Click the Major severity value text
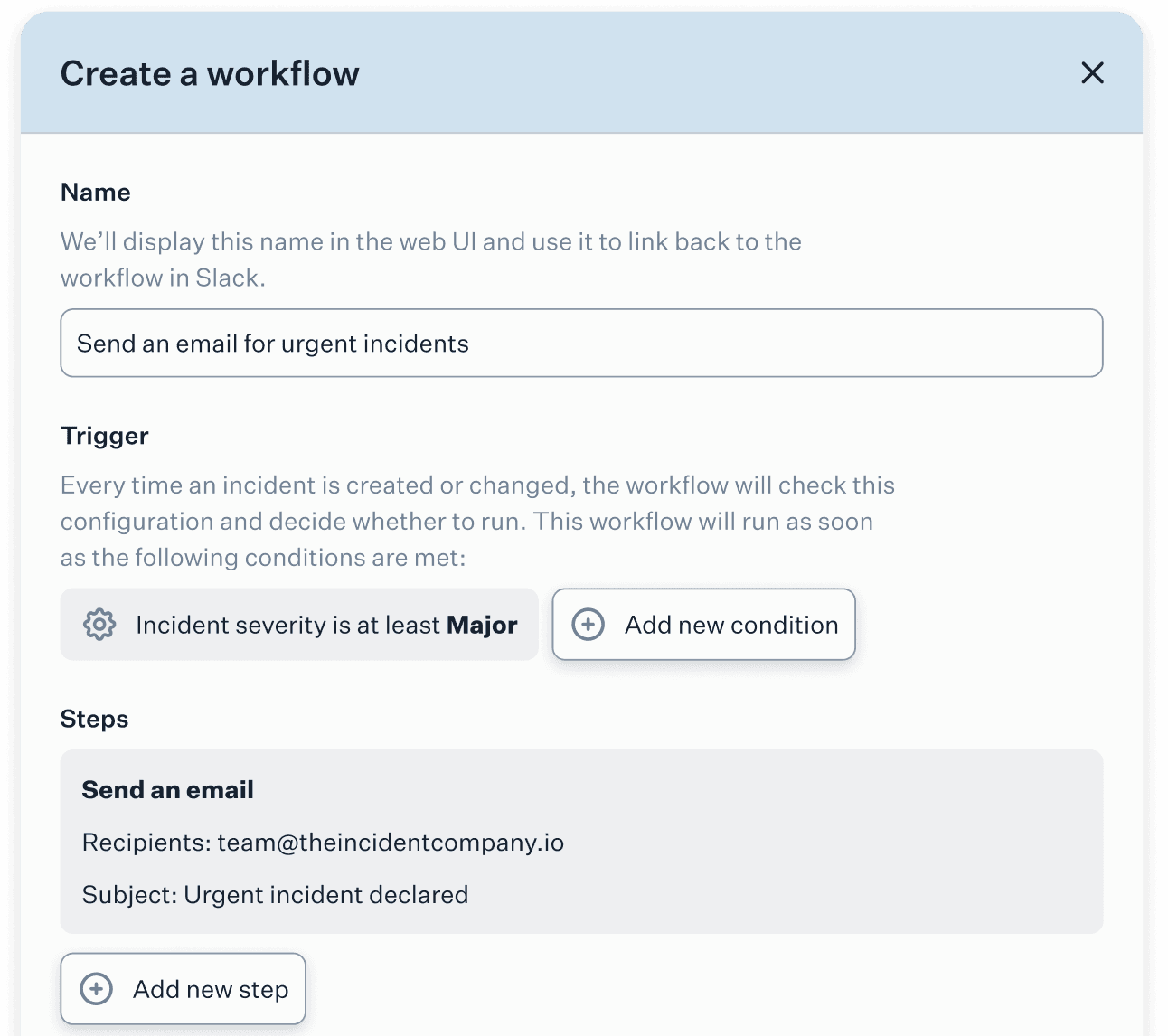The width and height of the screenshot is (1168, 1036). [482, 625]
